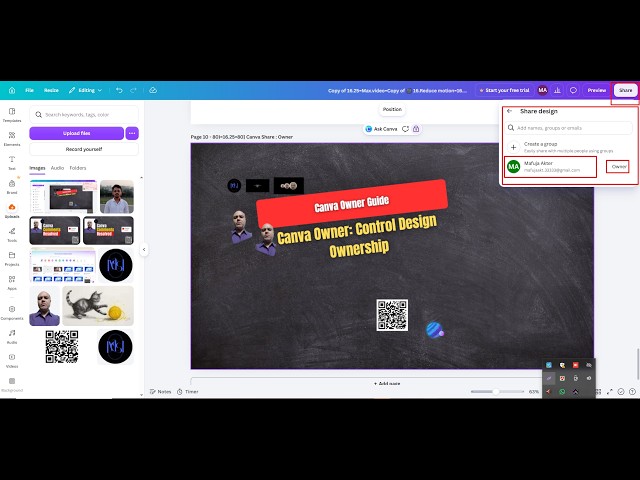This screenshot has width=640, height=480.
Task: Click the Share button
Action: tap(625, 90)
